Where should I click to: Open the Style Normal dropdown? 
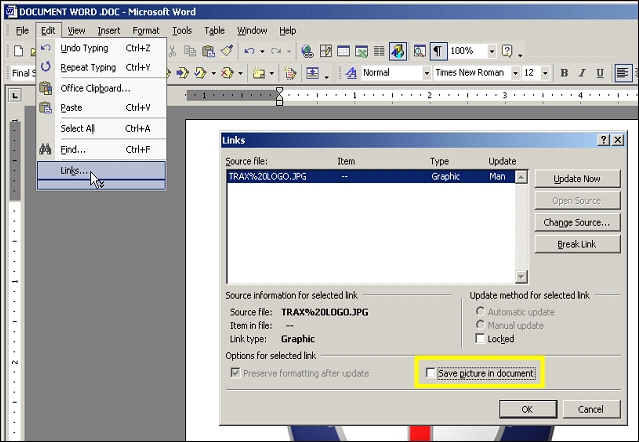point(426,73)
